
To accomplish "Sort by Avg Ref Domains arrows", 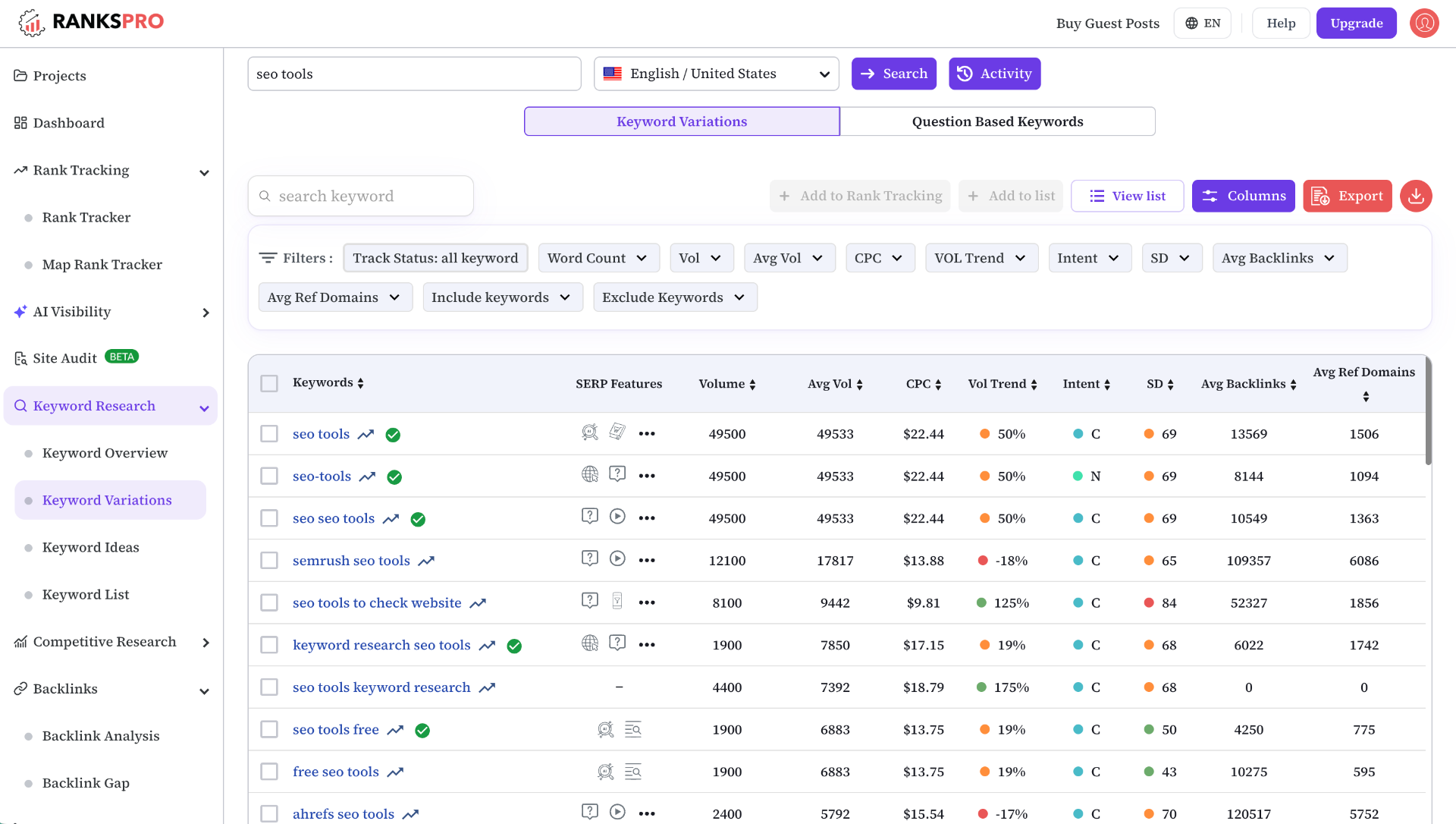I will [1366, 397].
